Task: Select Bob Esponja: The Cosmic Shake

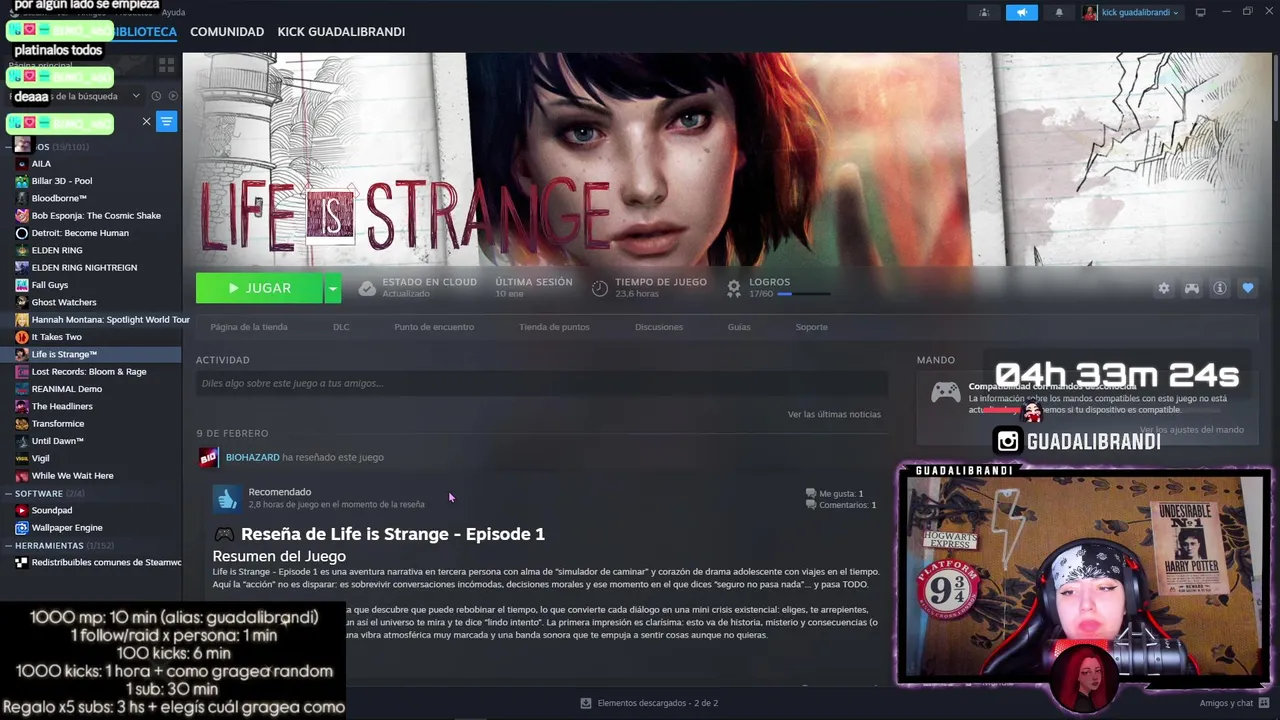Action: tap(96, 216)
